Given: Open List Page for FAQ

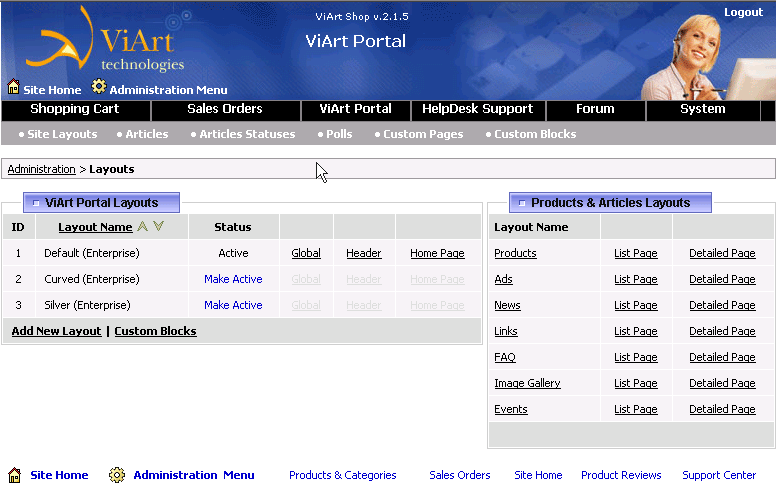Looking at the screenshot, I should (636, 357).
